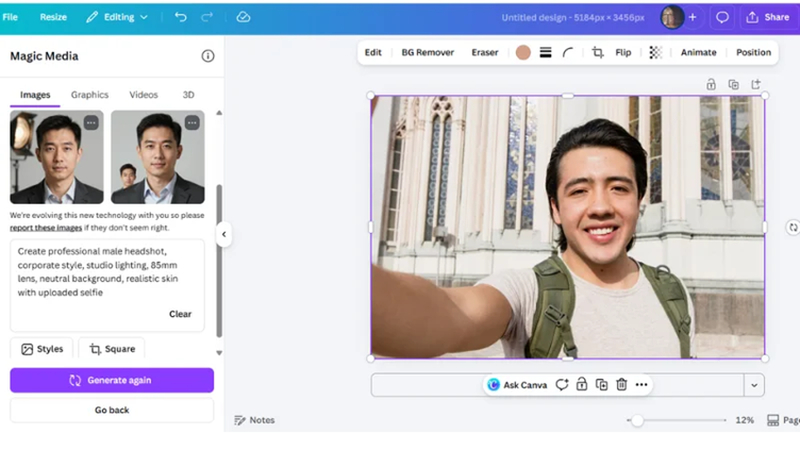Undo the last action
Screen dimensions: 800x450
(x=180, y=17)
